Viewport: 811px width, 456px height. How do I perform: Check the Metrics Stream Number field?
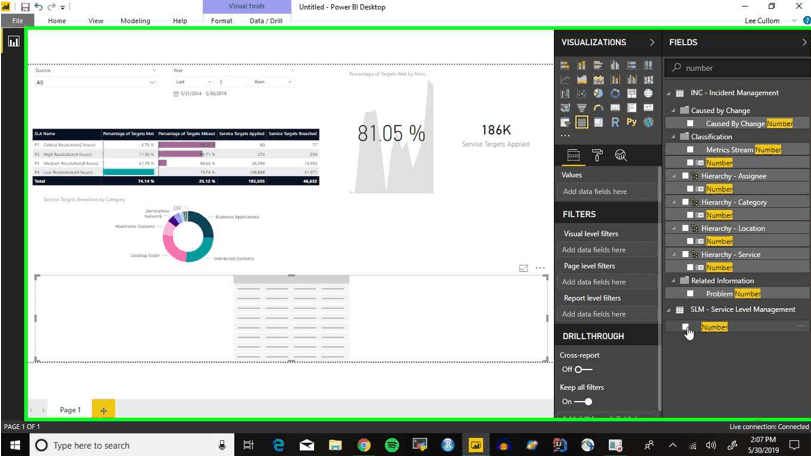[690, 149]
